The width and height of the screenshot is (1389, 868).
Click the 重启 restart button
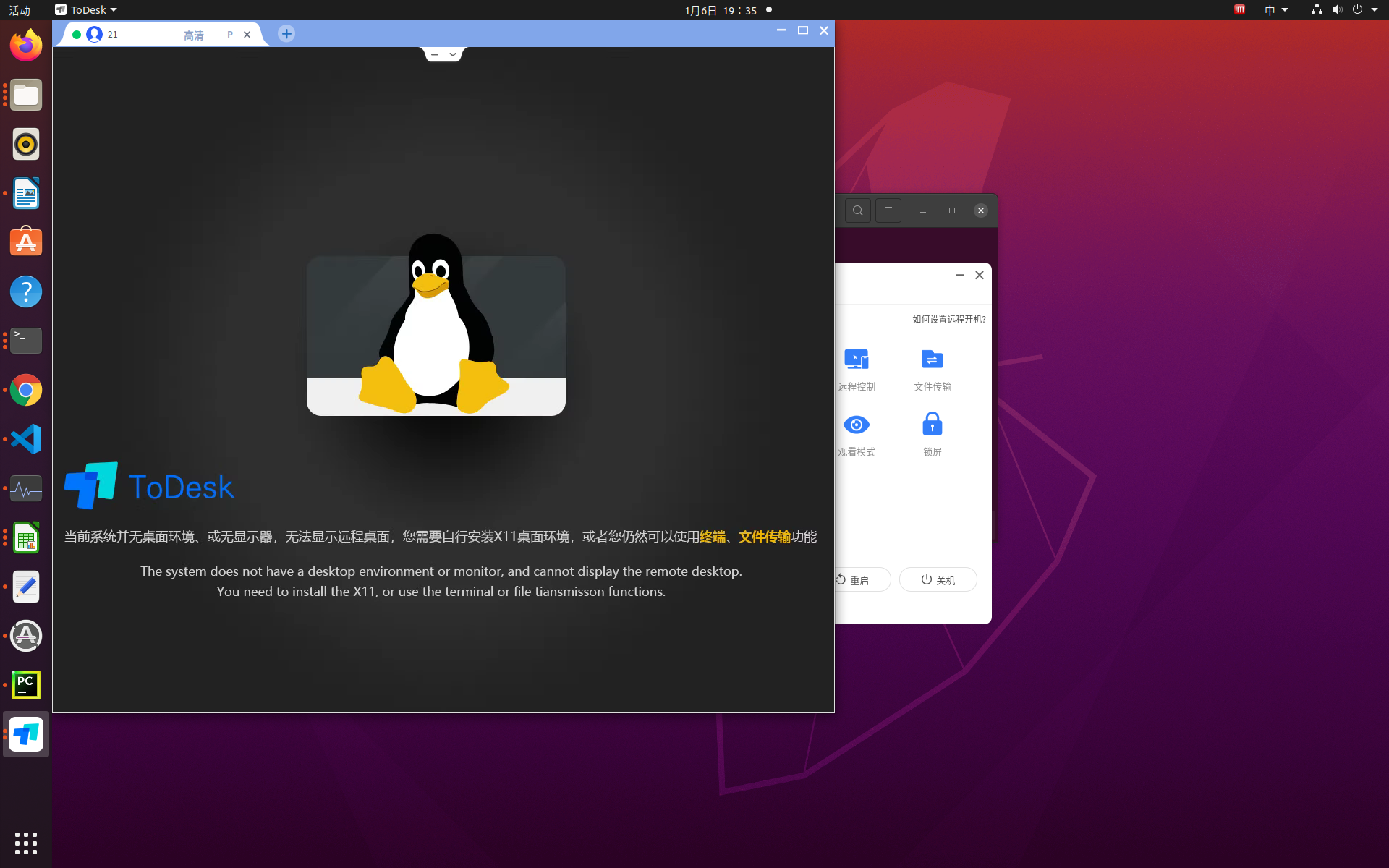click(859, 580)
